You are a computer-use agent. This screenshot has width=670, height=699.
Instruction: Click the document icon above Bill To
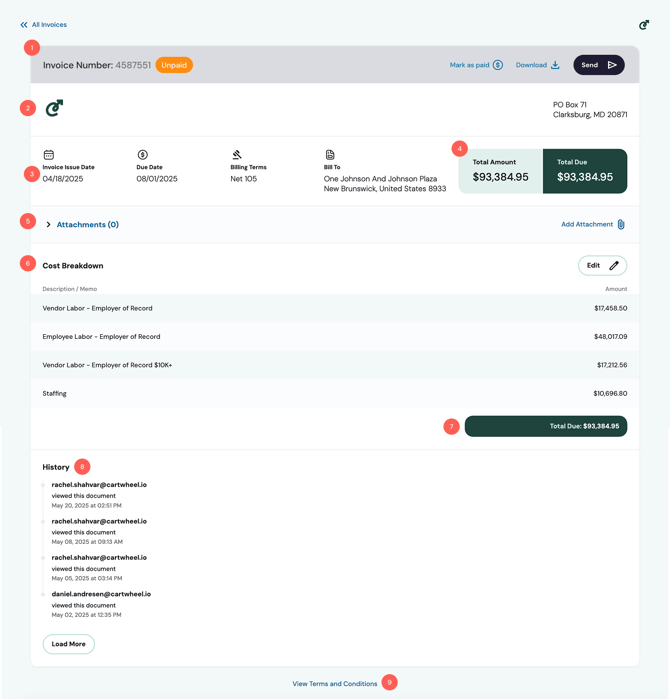[x=330, y=155]
